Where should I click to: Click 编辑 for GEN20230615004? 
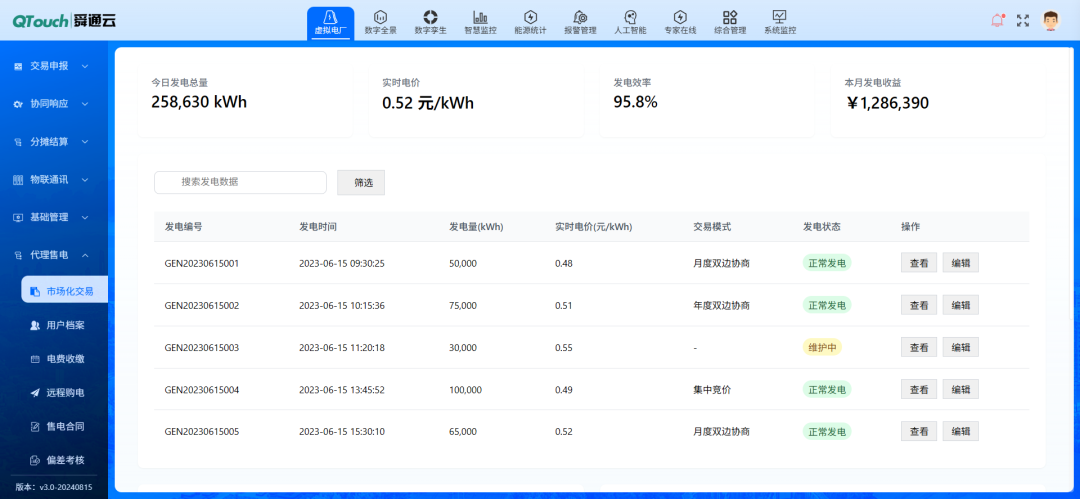coord(961,389)
